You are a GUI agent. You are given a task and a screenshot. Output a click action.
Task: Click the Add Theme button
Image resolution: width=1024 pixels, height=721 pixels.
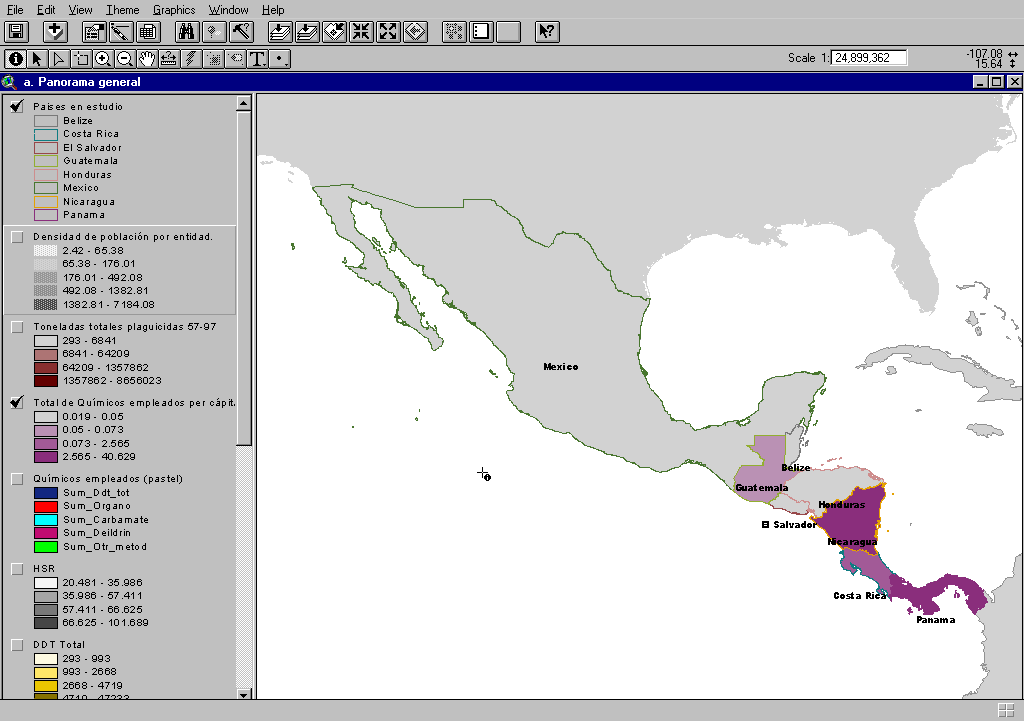(55, 31)
